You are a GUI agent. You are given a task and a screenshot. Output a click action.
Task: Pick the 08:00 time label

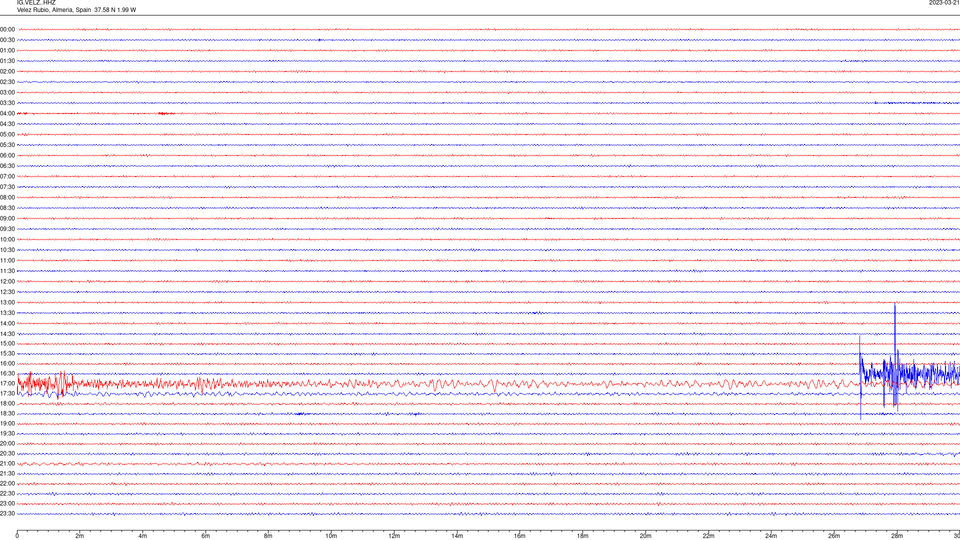tap(7, 198)
